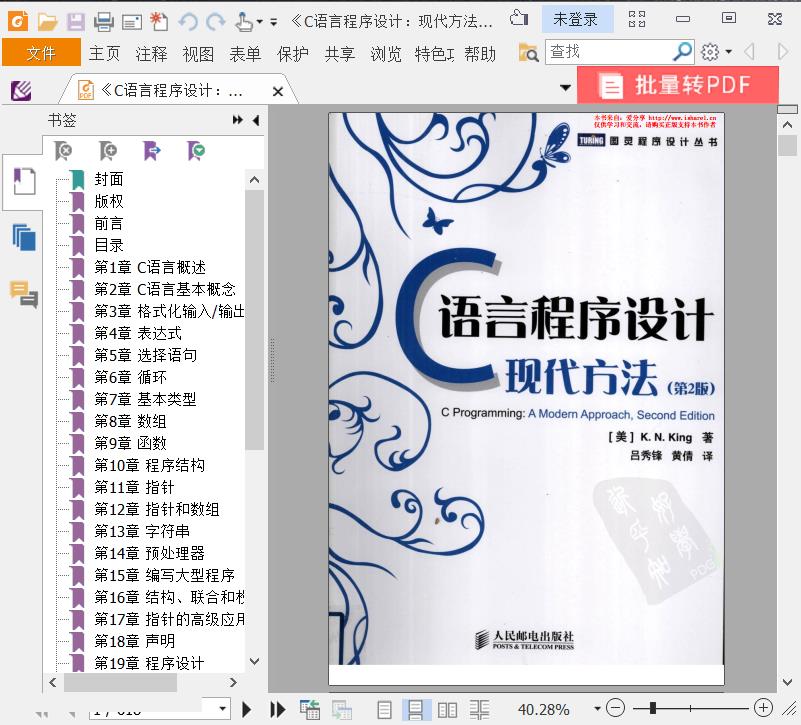Switch to the 帮助 ribbon tab
Viewport: 801px width, 725px height.
click(480, 53)
